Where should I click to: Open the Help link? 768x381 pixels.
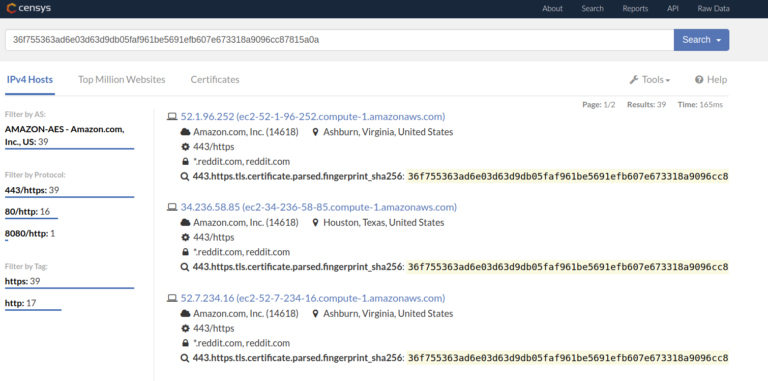pos(711,79)
